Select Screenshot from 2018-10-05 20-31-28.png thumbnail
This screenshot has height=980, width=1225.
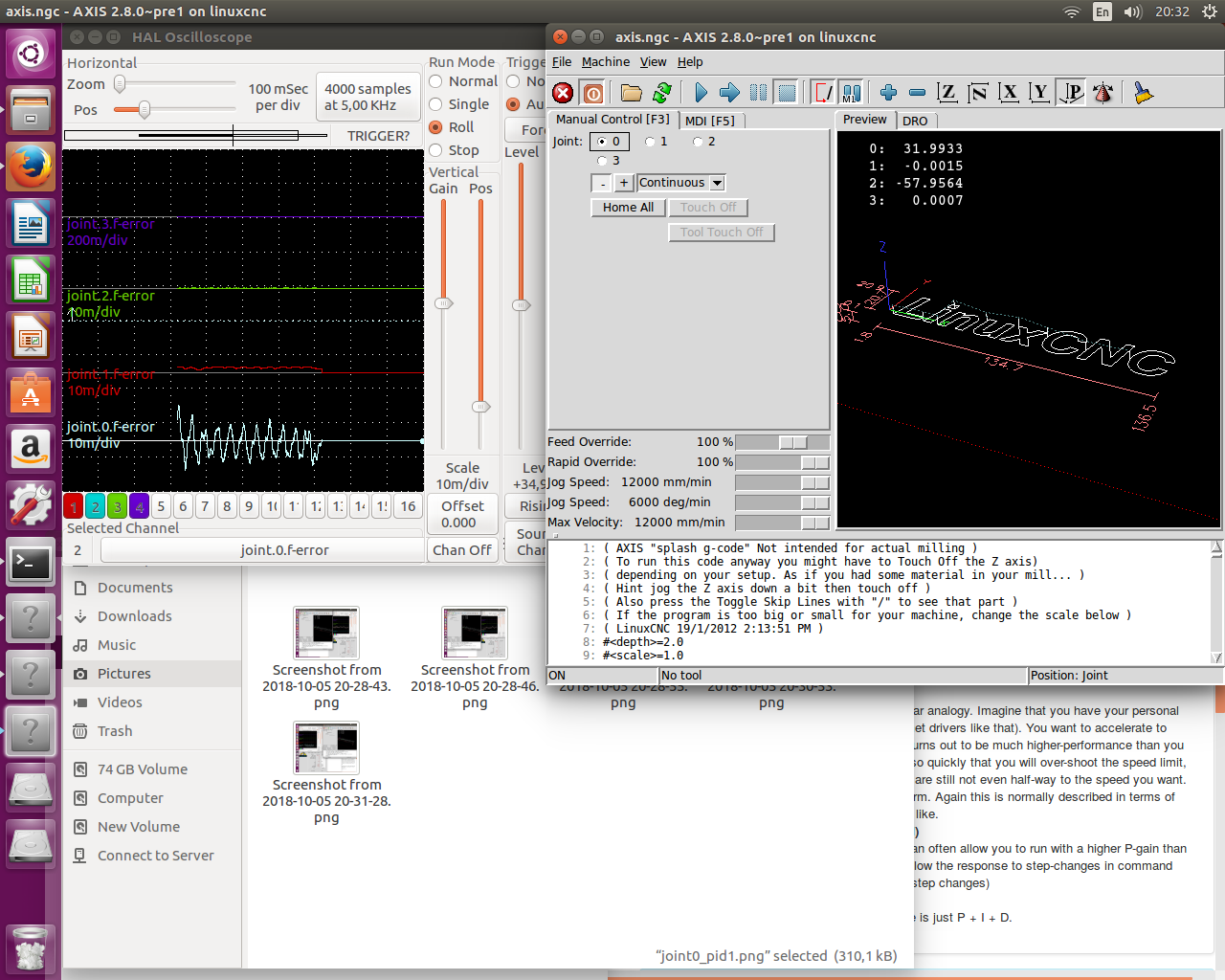pos(326,747)
